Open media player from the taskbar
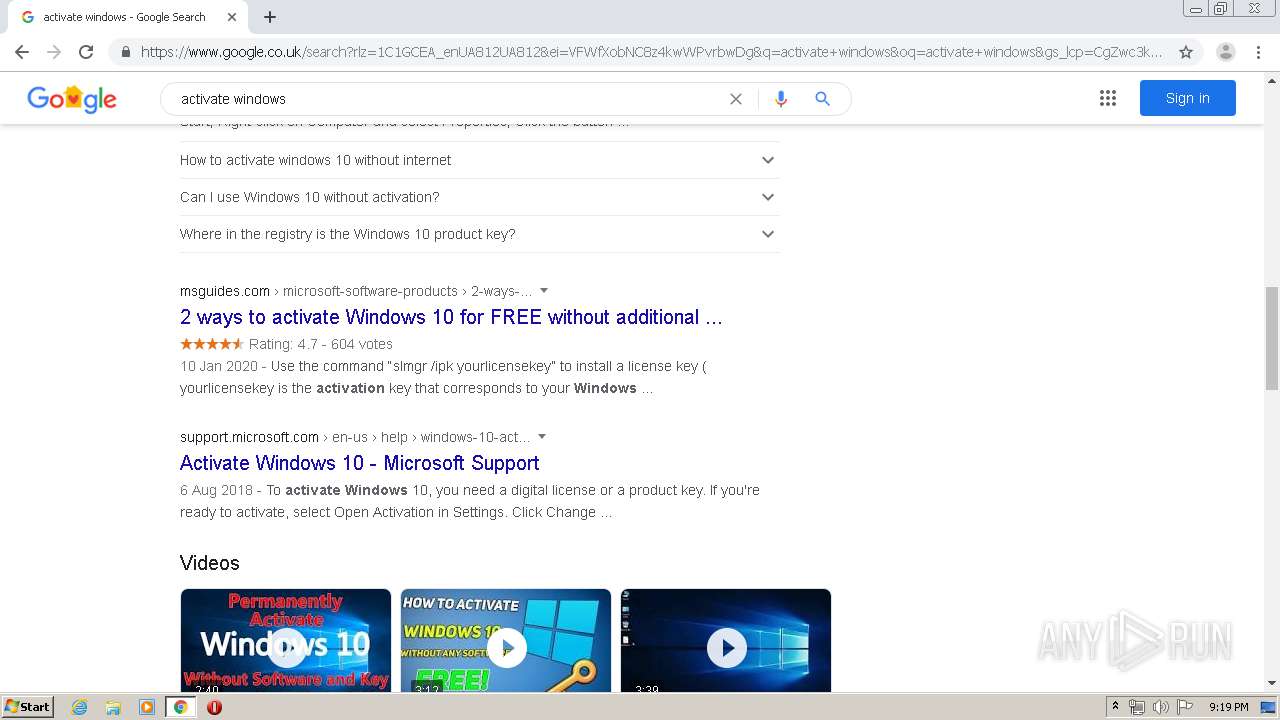 point(147,707)
